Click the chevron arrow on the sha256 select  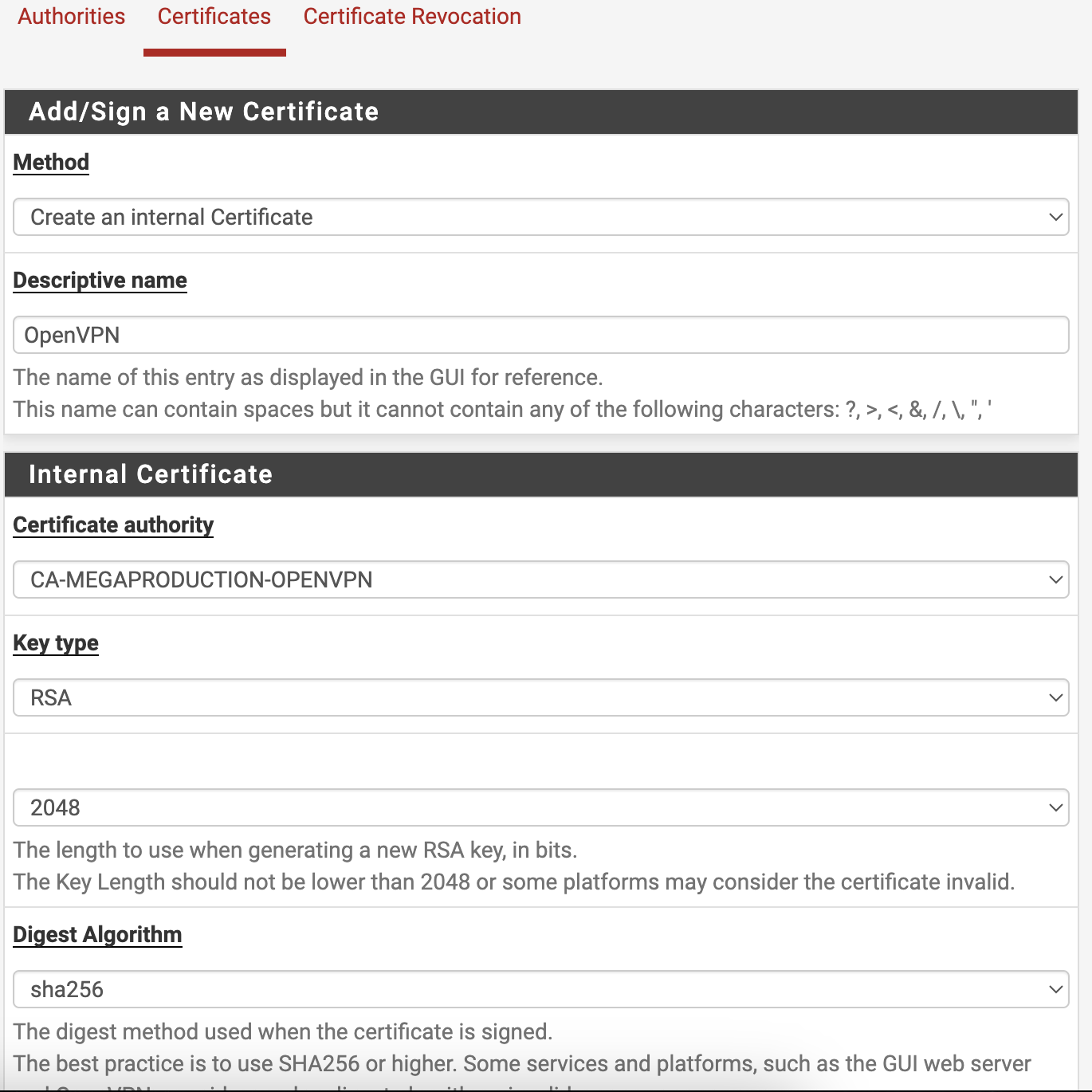point(1056,989)
